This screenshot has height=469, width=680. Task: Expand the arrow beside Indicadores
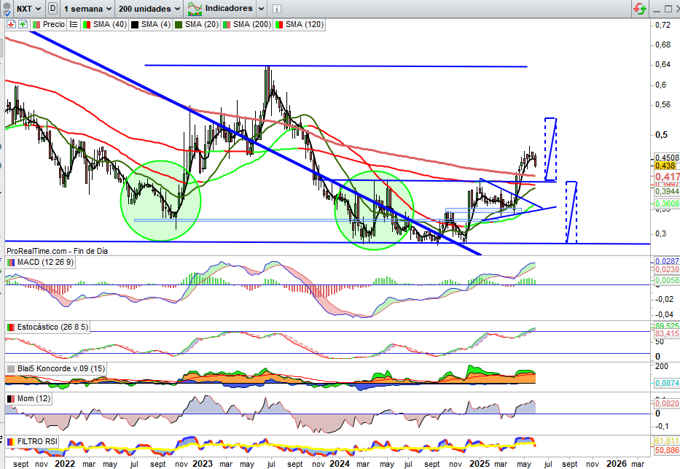point(261,9)
